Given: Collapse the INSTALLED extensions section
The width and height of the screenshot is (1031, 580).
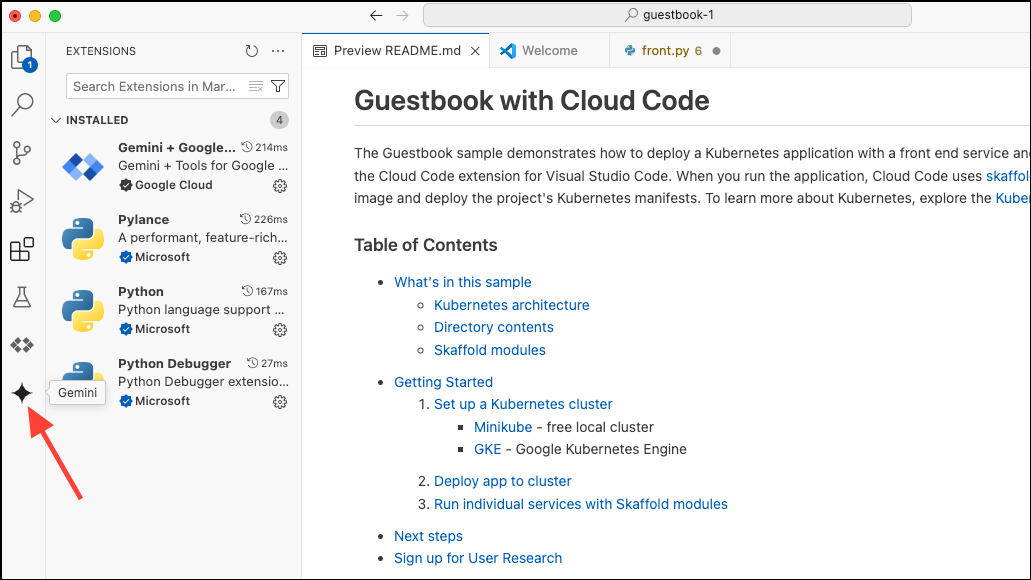Looking at the screenshot, I should 56,120.
